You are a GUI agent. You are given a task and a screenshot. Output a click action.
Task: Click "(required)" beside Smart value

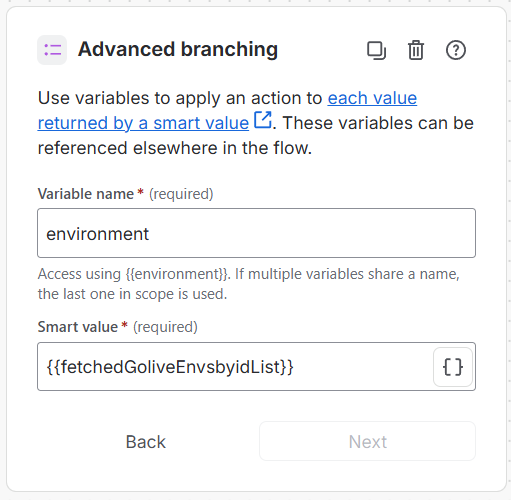tap(165, 327)
